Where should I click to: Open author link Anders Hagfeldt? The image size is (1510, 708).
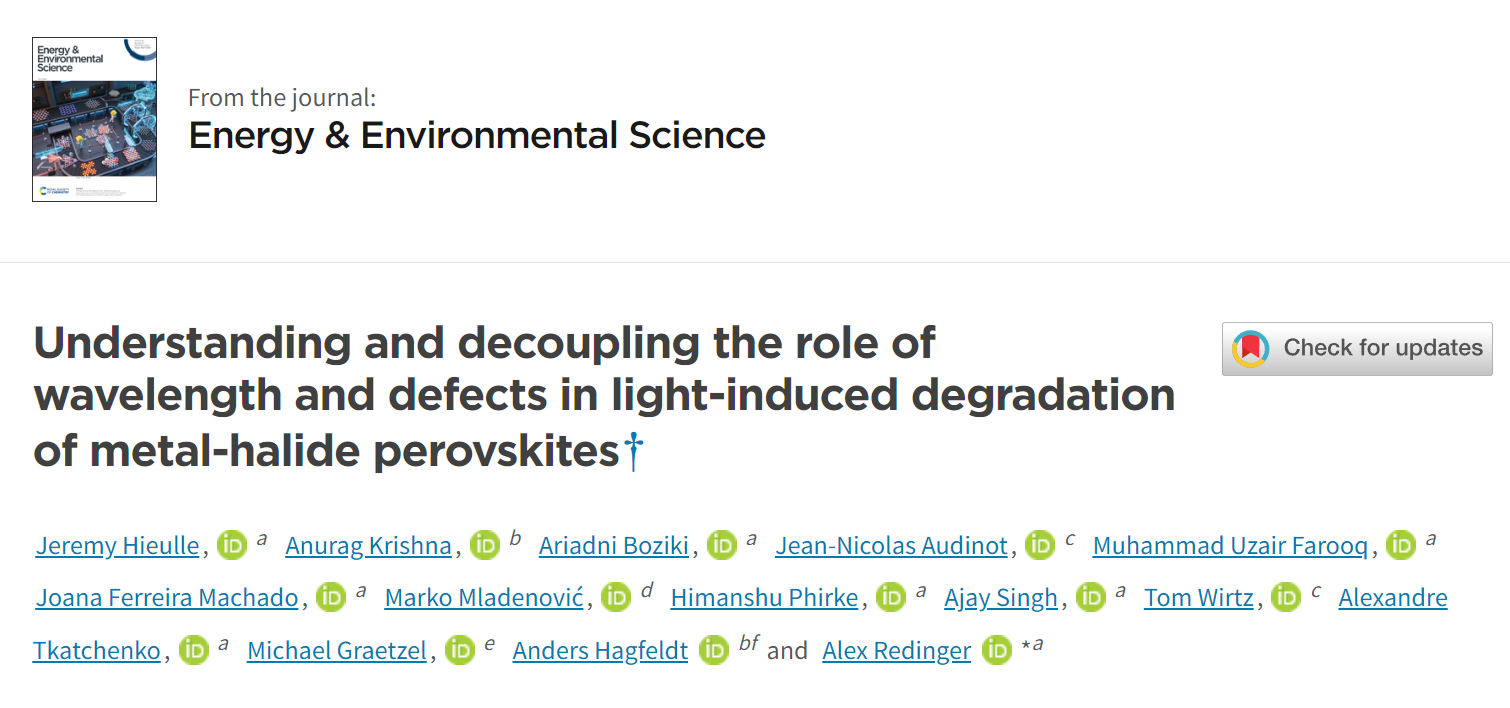(x=600, y=651)
